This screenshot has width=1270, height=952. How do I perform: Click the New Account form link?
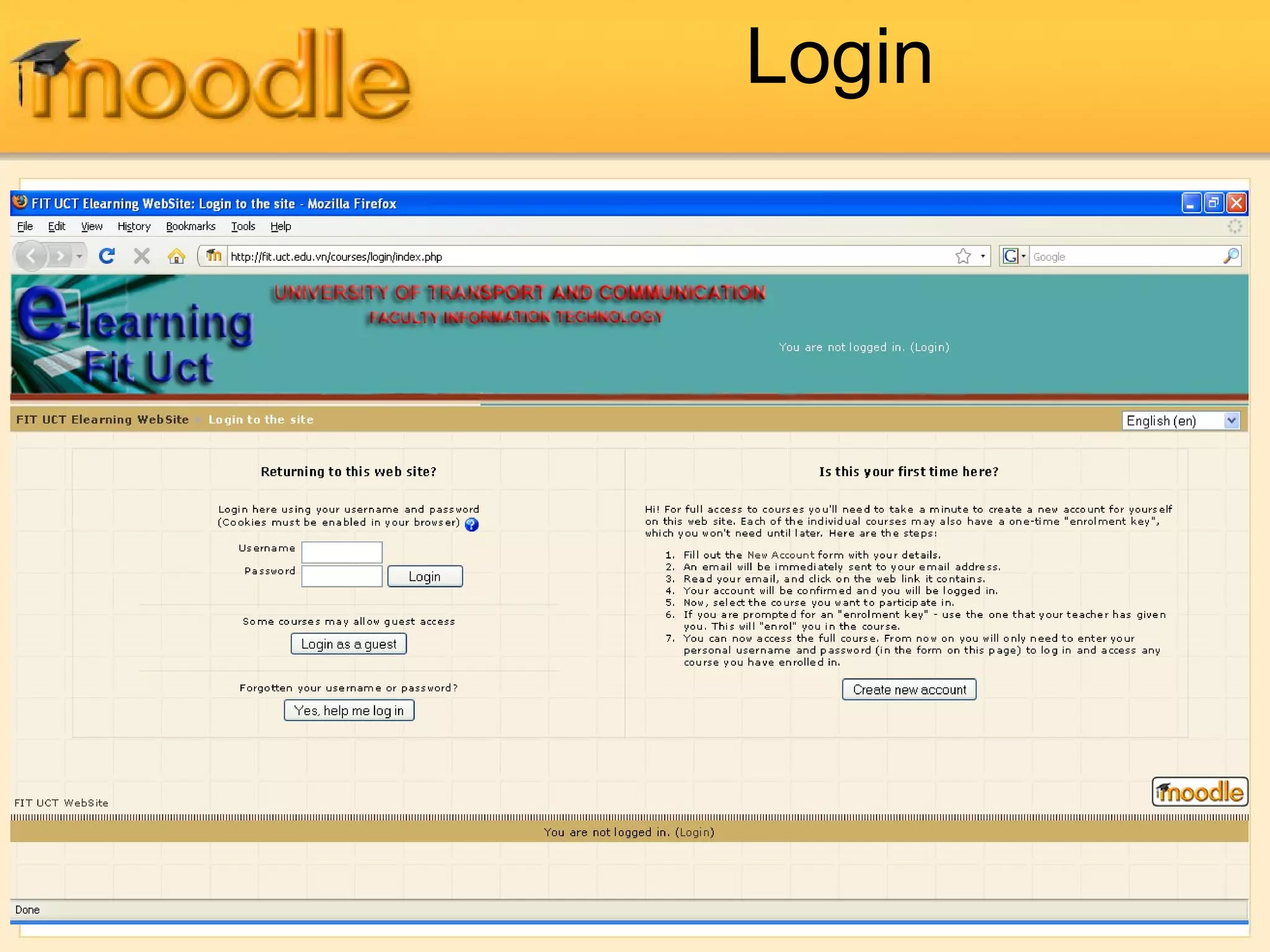coord(781,555)
